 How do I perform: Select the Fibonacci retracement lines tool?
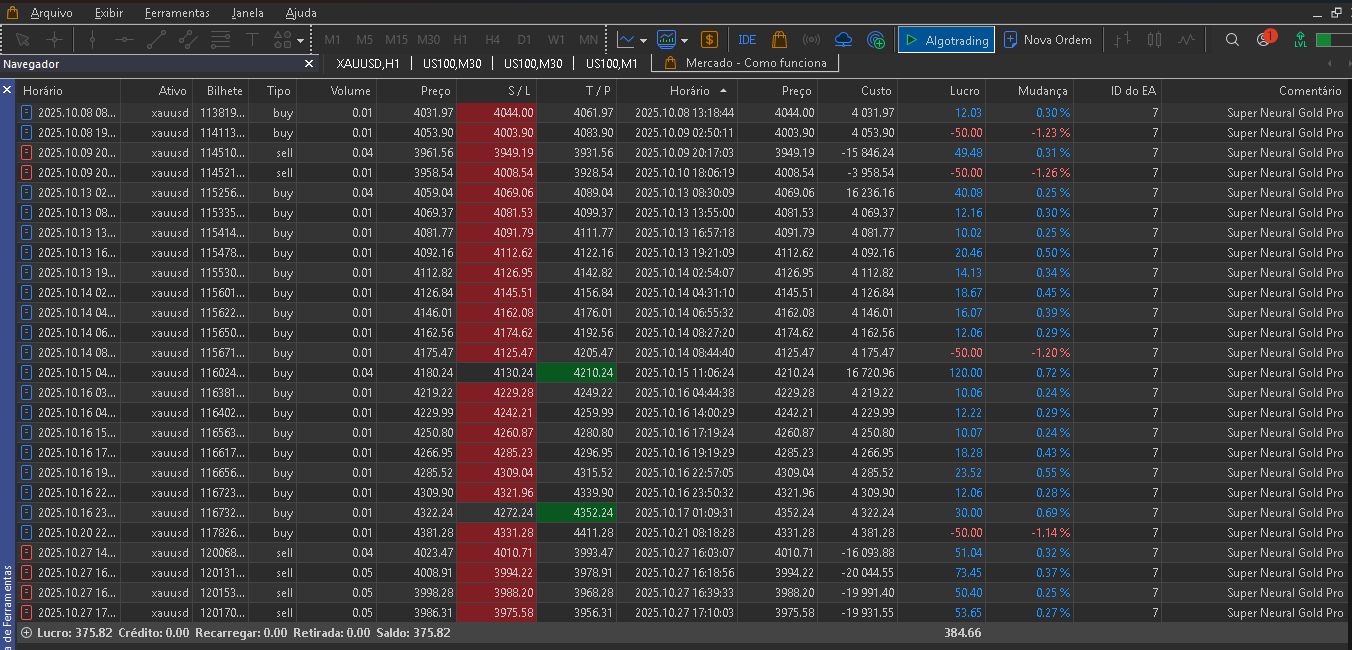pyautogui.click(x=220, y=40)
